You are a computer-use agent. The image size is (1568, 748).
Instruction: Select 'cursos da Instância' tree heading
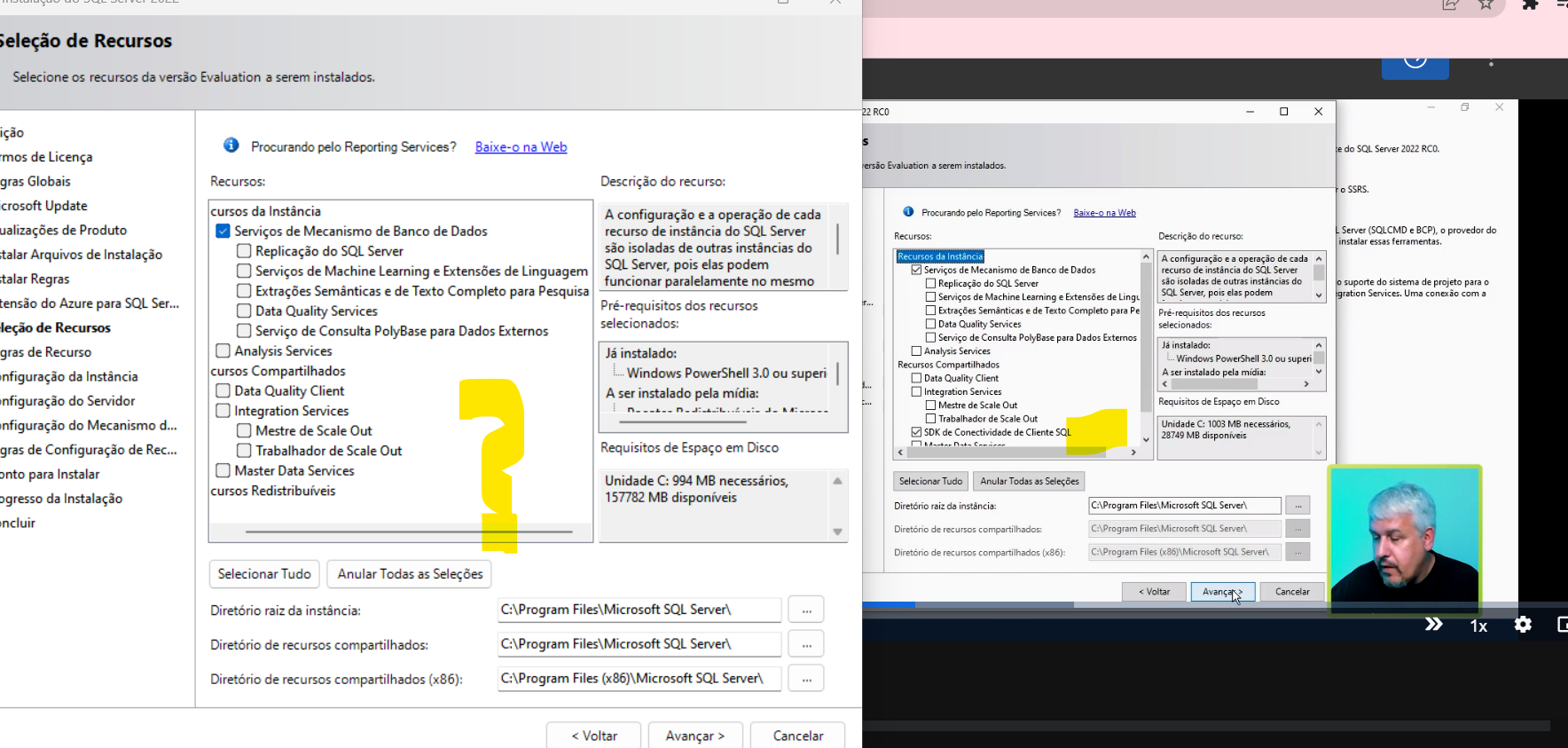point(265,211)
